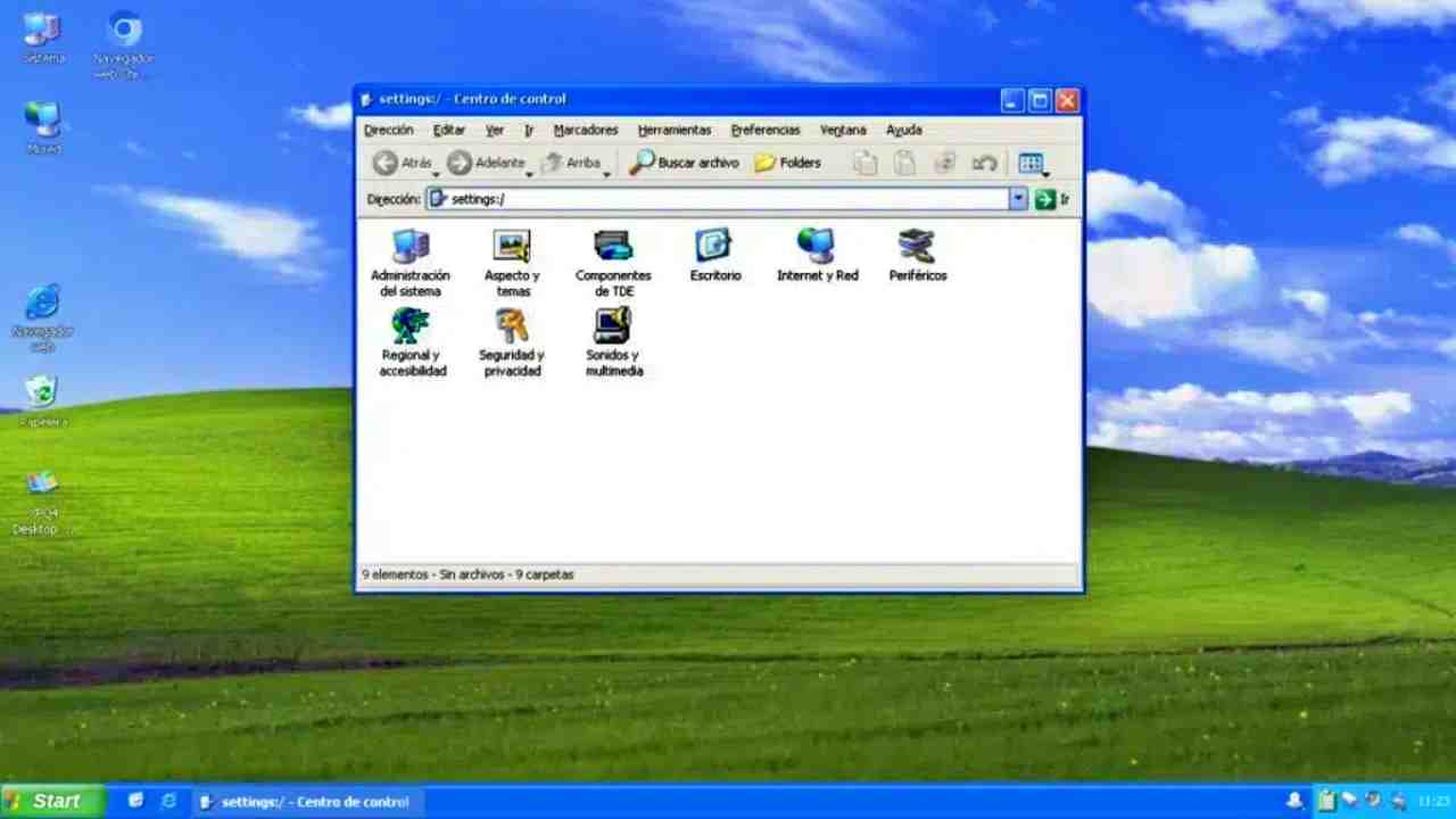Open the Ver menu
The width and height of the screenshot is (1456, 819).
pyautogui.click(x=494, y=130)
